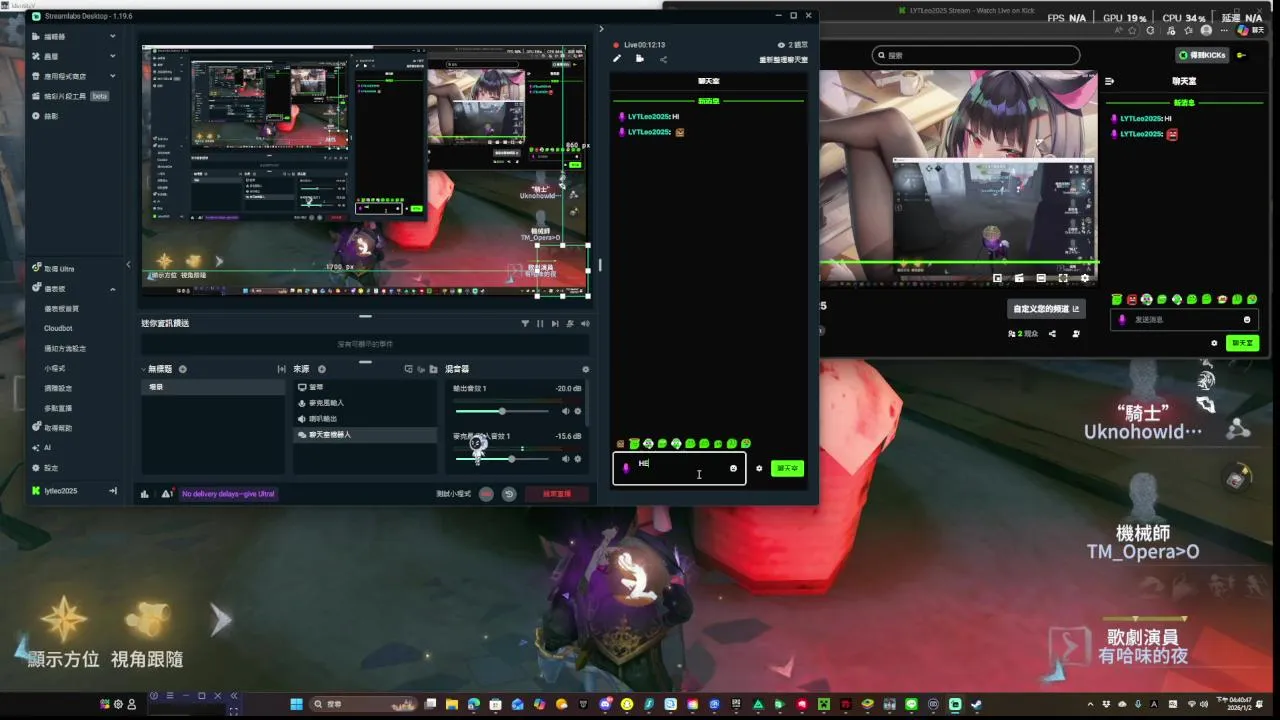Screen dimensions: 1280x720
Task: Mute the 輸出音效 1 channel
Action: tap(565, 411)
